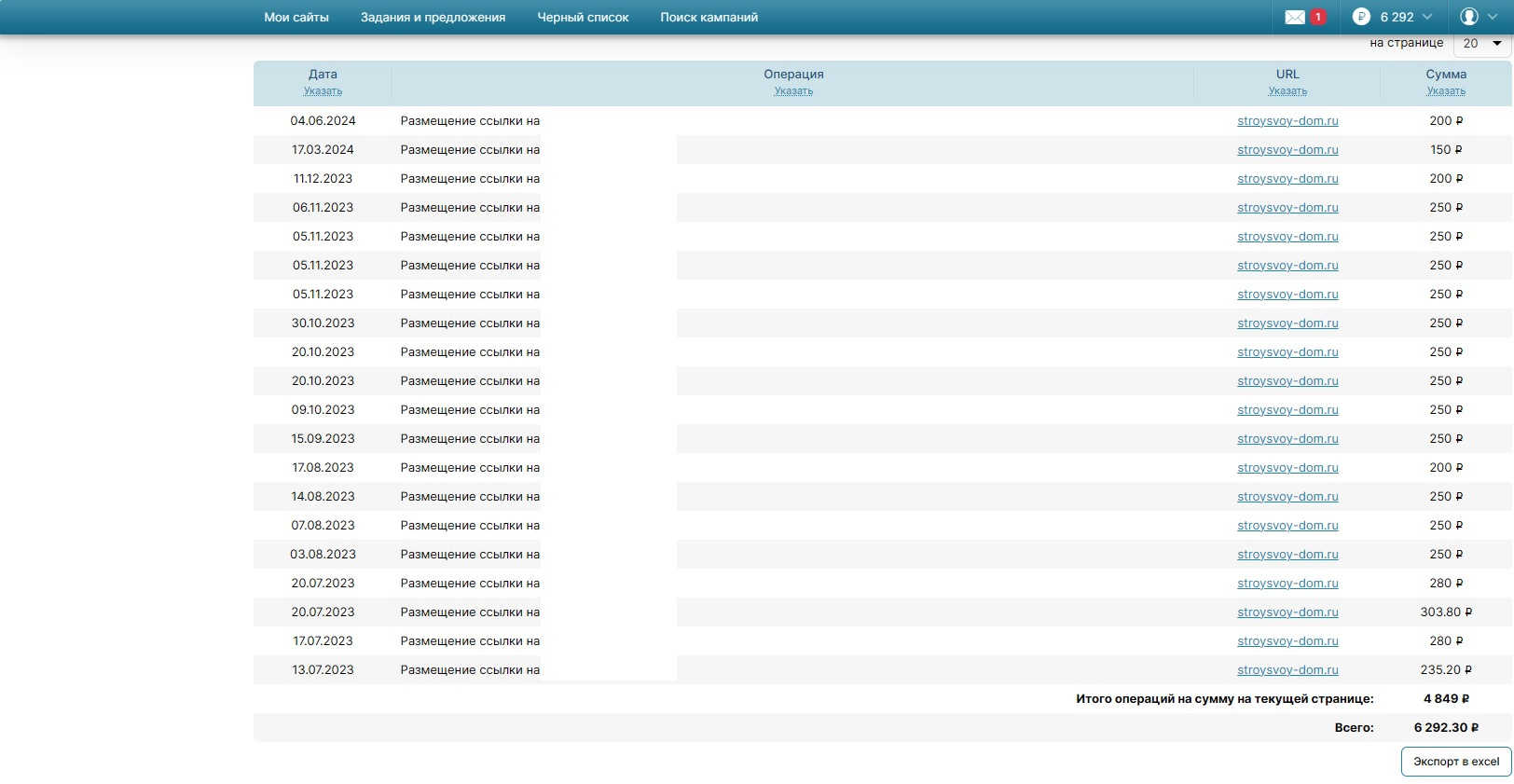Go to Задания и предложения

(x=434, y=17)
